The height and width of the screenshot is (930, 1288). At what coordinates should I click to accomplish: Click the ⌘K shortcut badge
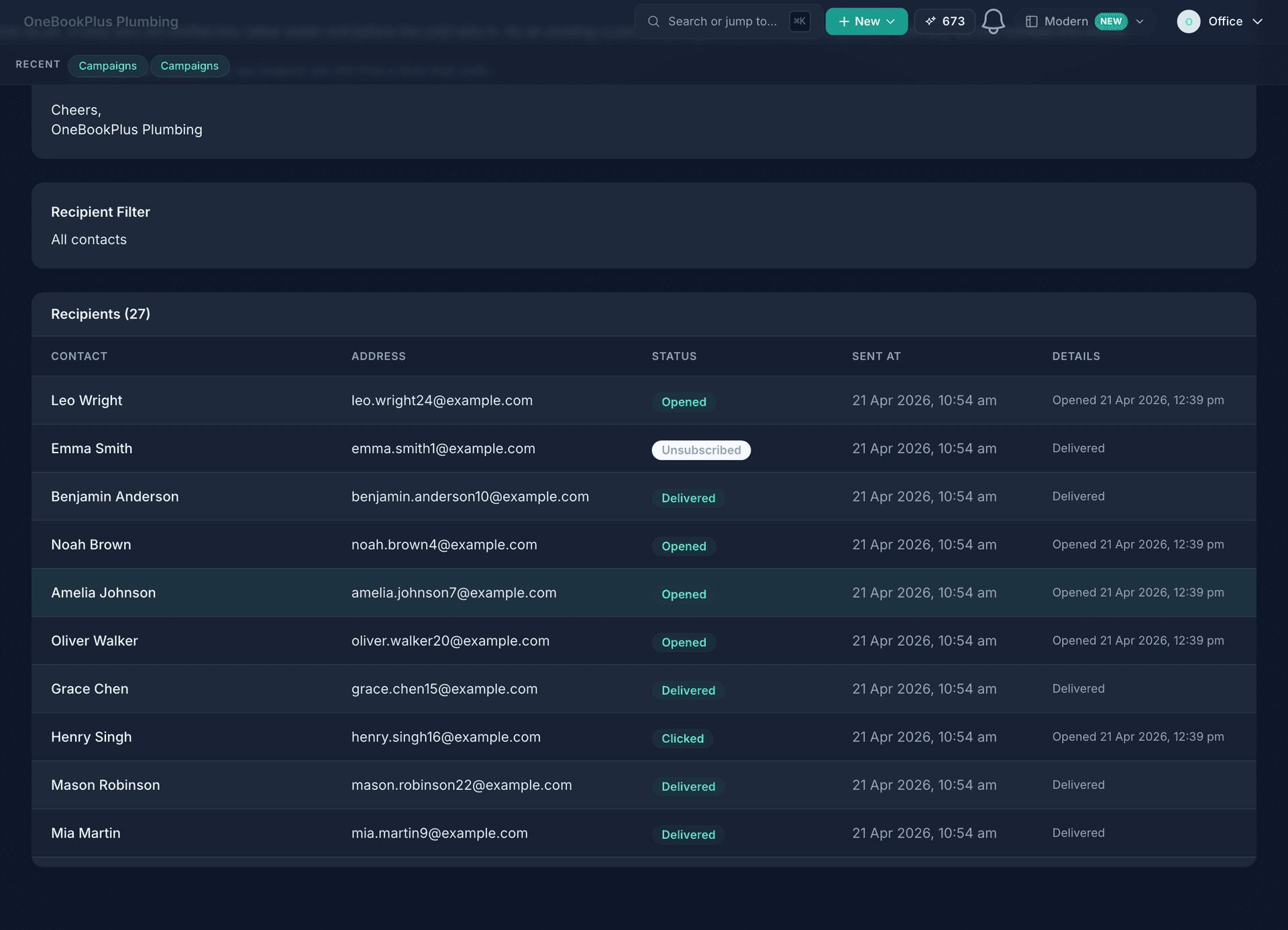coord(800,21)
